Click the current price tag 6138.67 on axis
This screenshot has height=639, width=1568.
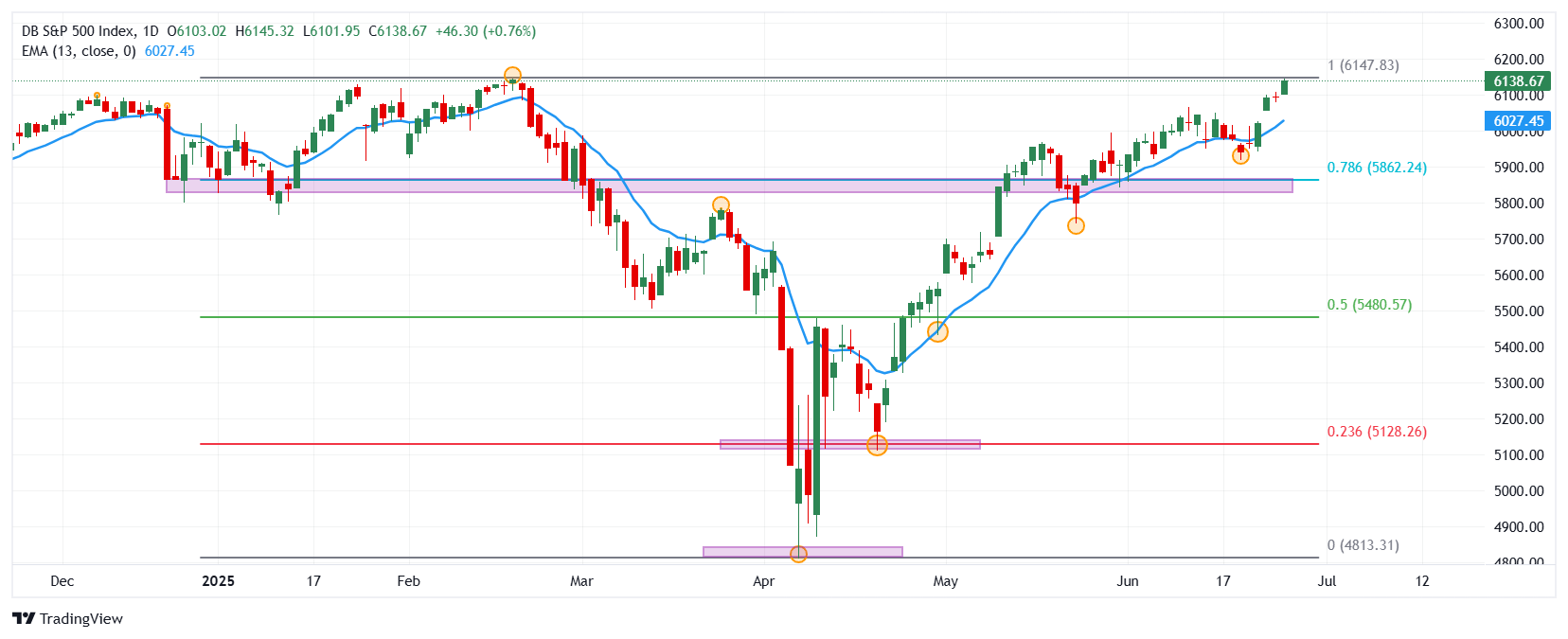1519,81
